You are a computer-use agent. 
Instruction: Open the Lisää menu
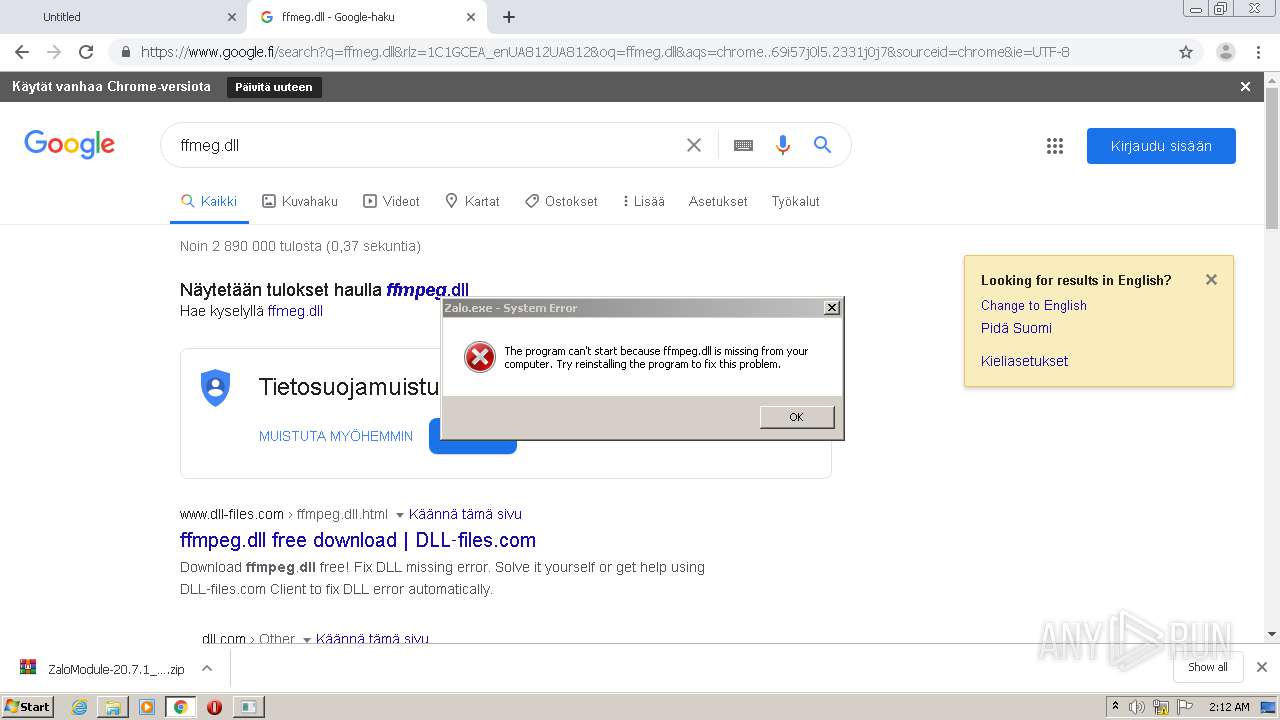tap(643, 201)
